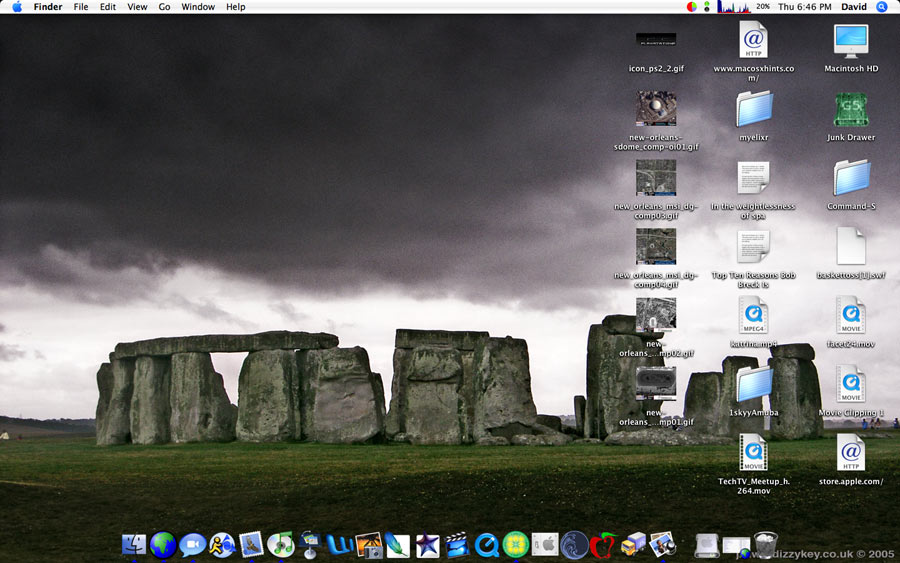This screenshot has width=900, height=563.
Task: Click the Spotlight search icon
Action: 882,7
